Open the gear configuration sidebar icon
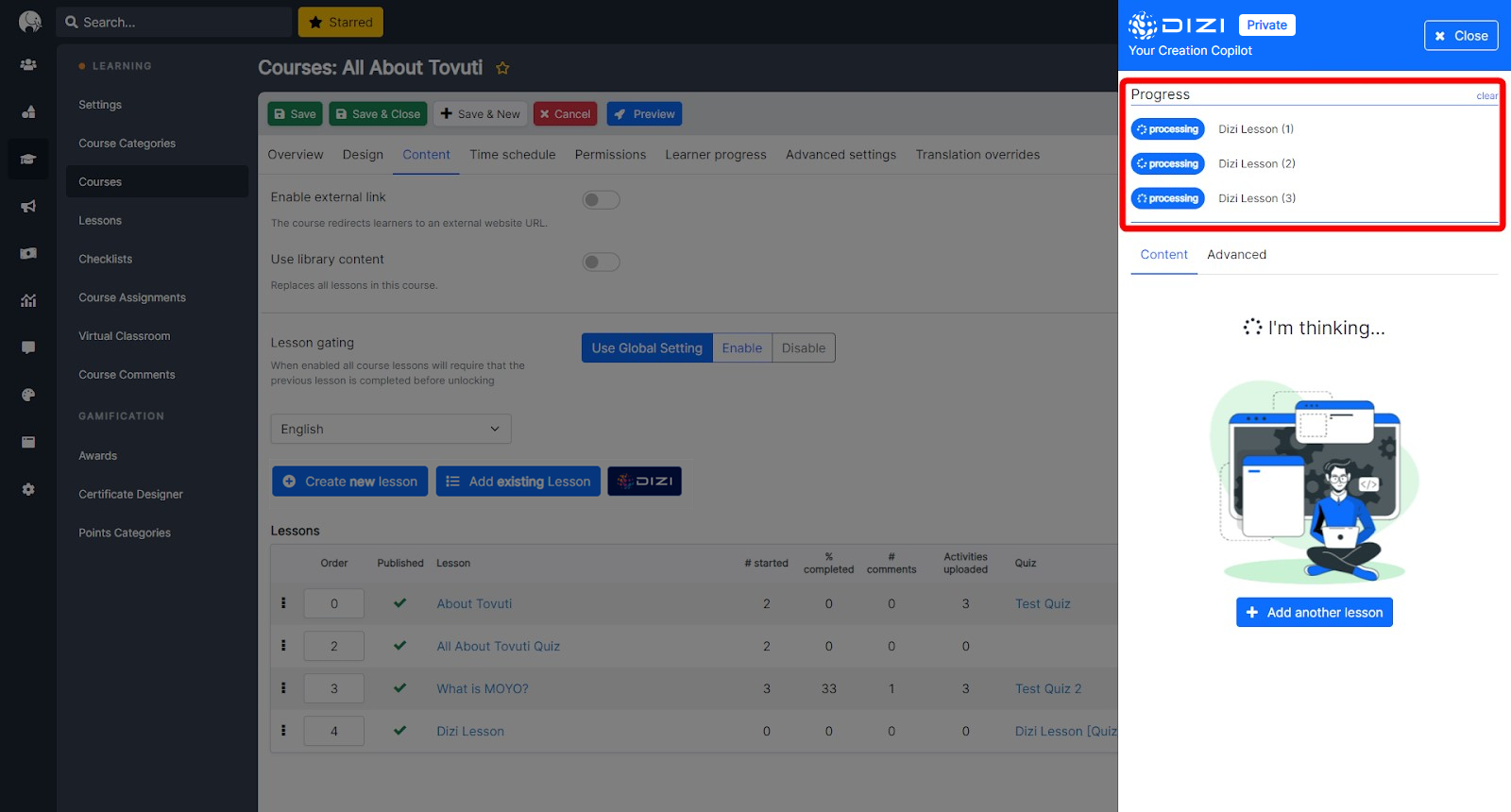The height and width of the screenshot is (812, 1511). [x=28, y=489]
